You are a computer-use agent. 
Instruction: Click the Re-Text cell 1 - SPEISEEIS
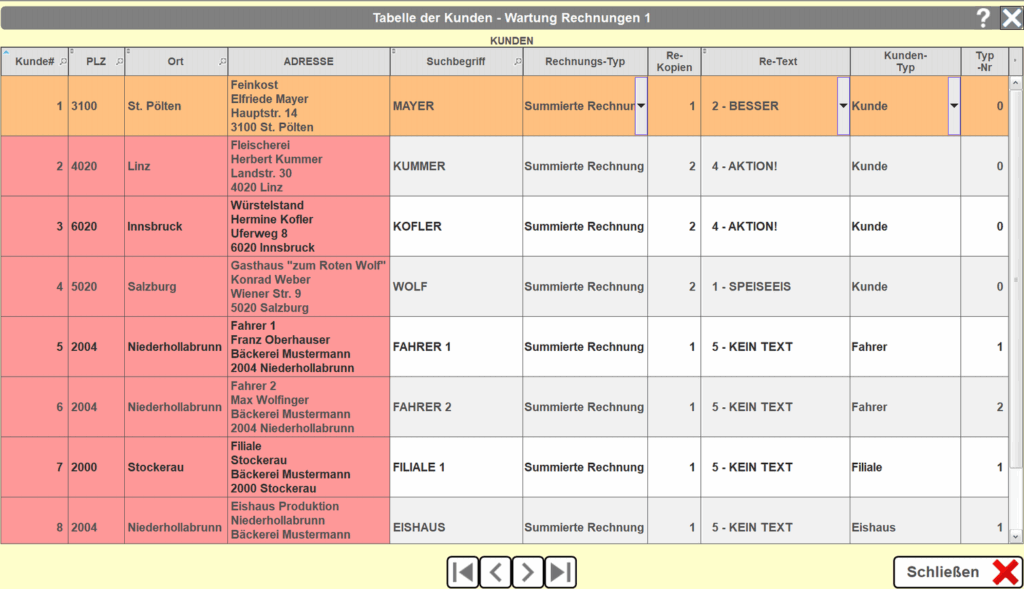click(x=776, y=286)
